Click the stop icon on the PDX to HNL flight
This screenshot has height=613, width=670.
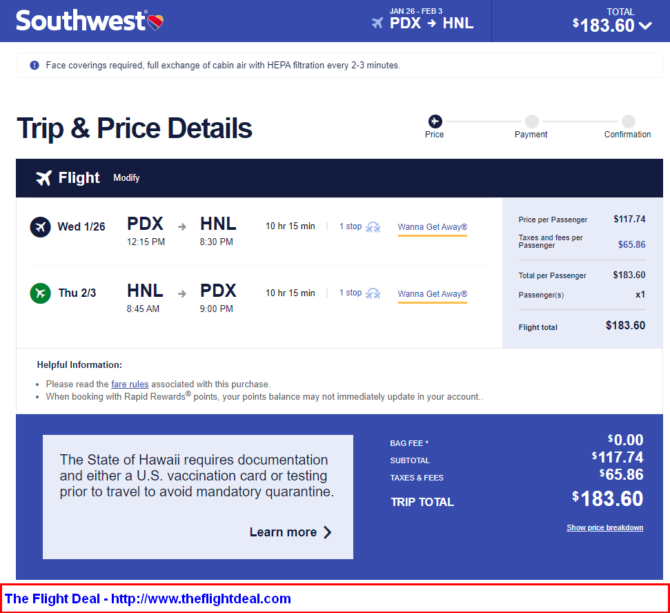point(373,227)
